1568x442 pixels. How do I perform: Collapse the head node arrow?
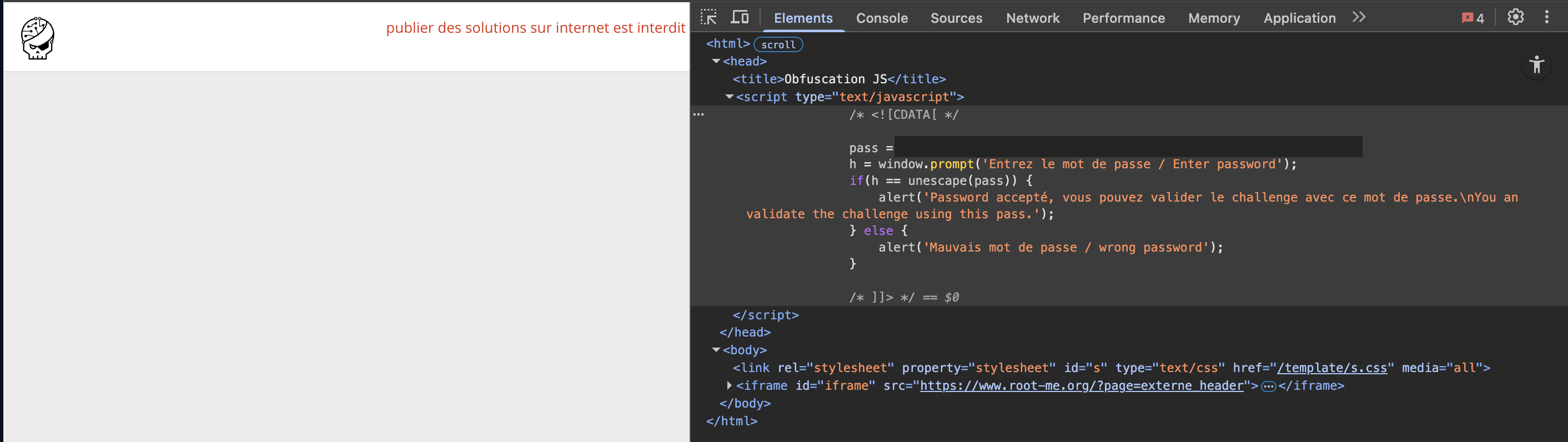point(716,62)
